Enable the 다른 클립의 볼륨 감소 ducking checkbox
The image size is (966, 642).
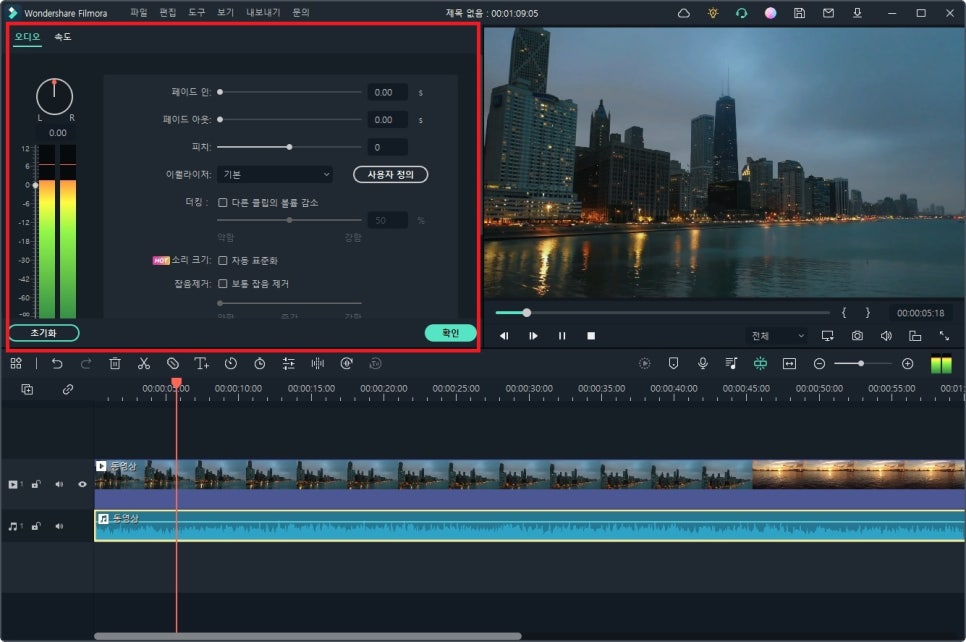coord(222,203)
